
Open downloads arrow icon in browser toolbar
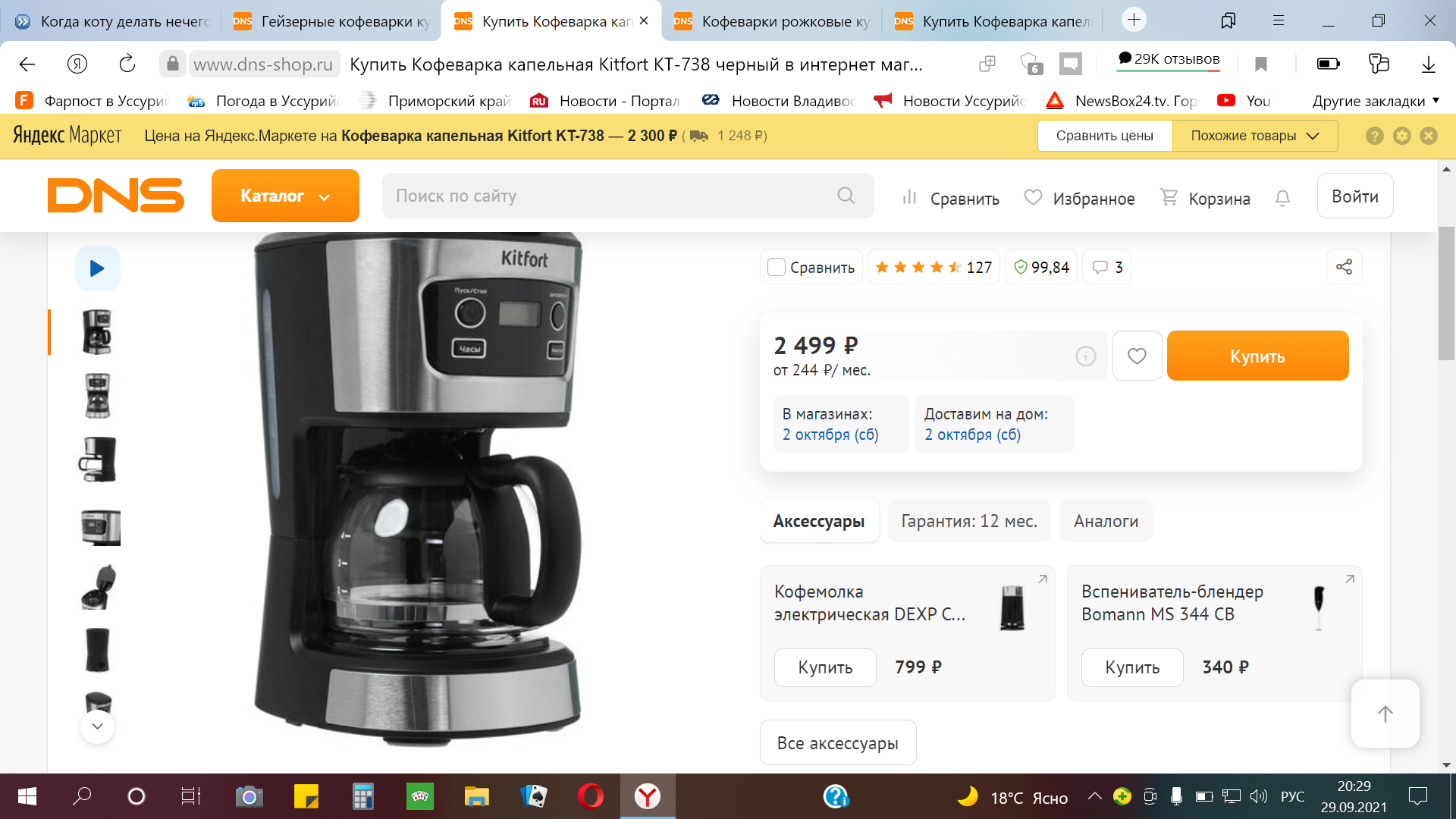click(x=1428, y=64)
